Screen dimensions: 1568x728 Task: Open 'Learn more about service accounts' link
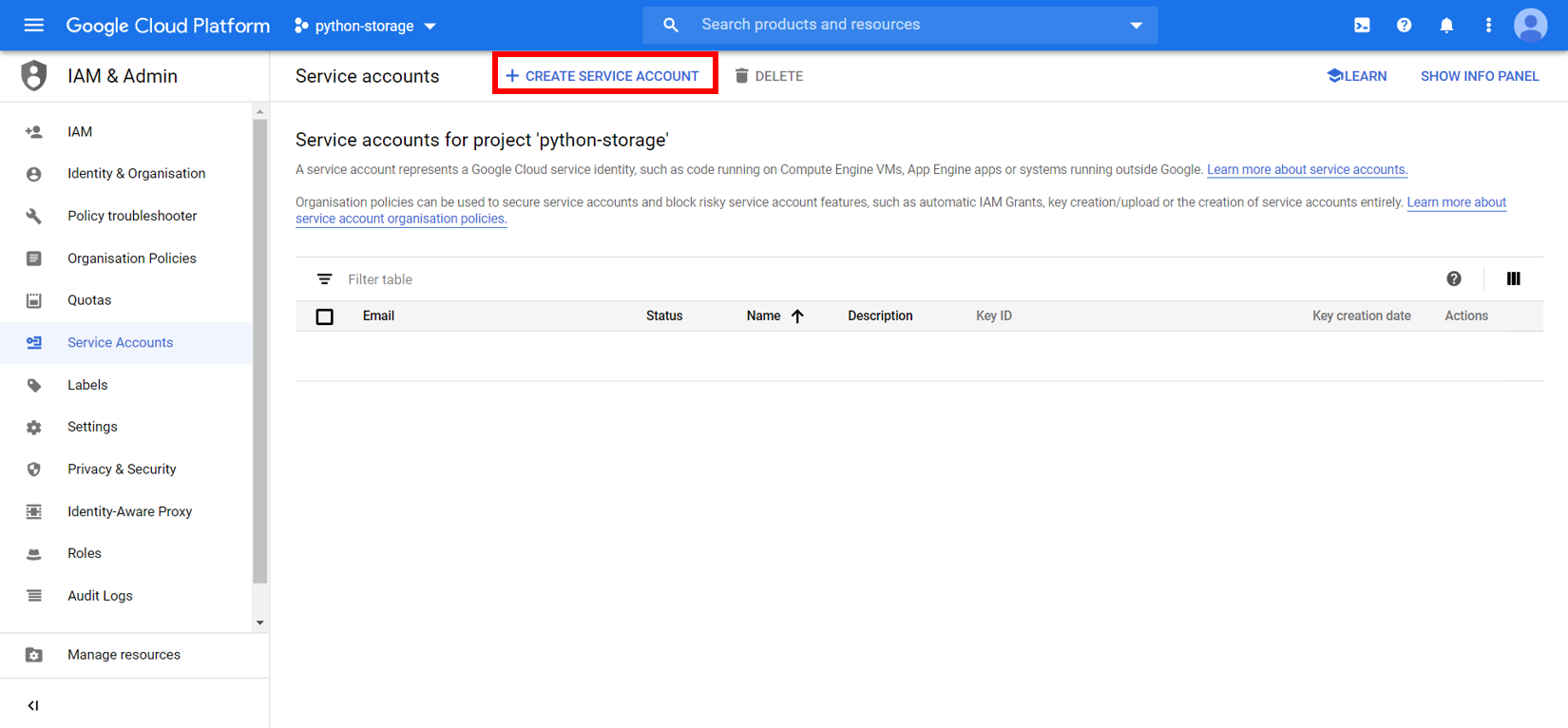point(1307,170)
